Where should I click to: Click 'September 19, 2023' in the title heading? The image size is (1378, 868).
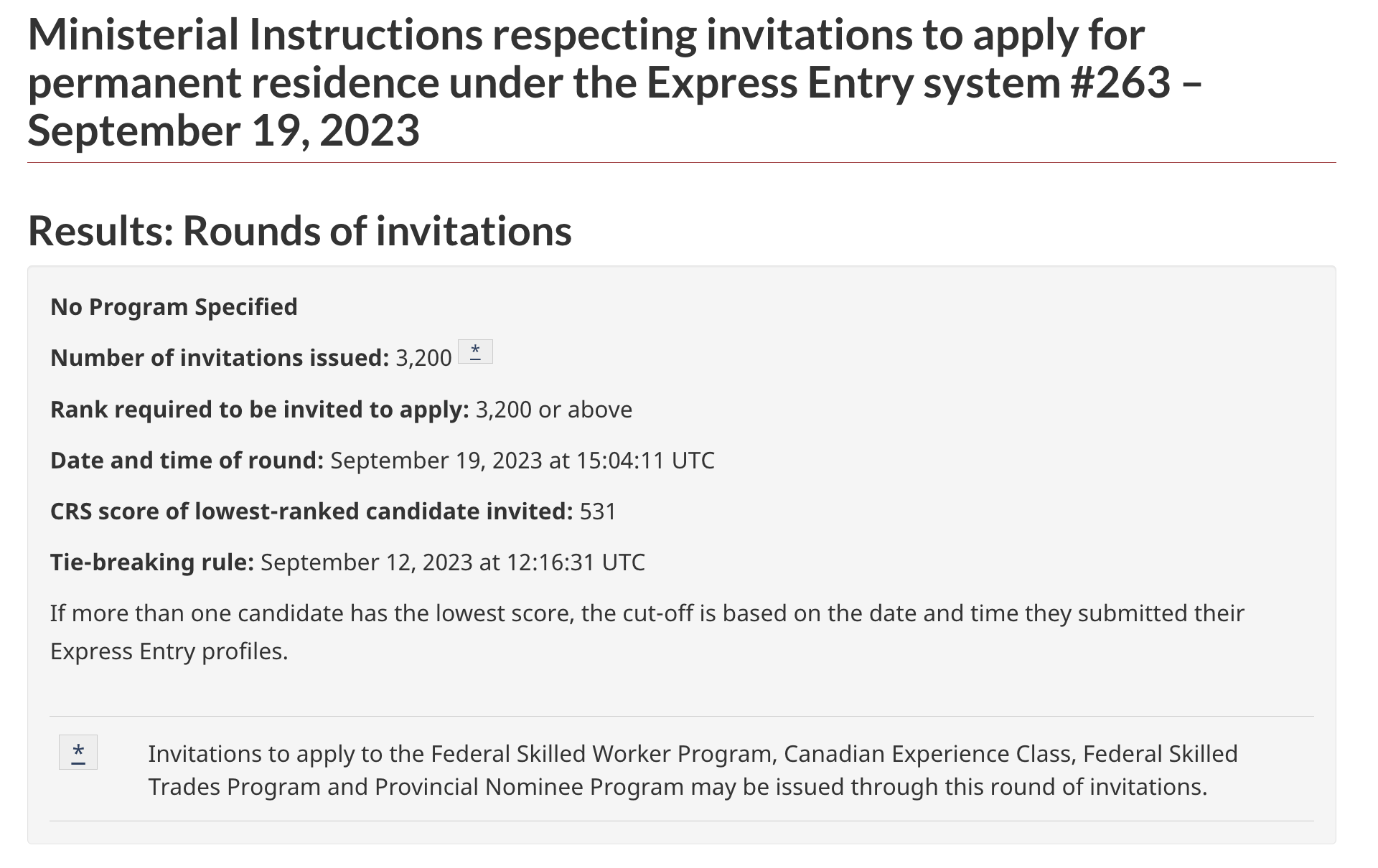(x=223, y=131)
